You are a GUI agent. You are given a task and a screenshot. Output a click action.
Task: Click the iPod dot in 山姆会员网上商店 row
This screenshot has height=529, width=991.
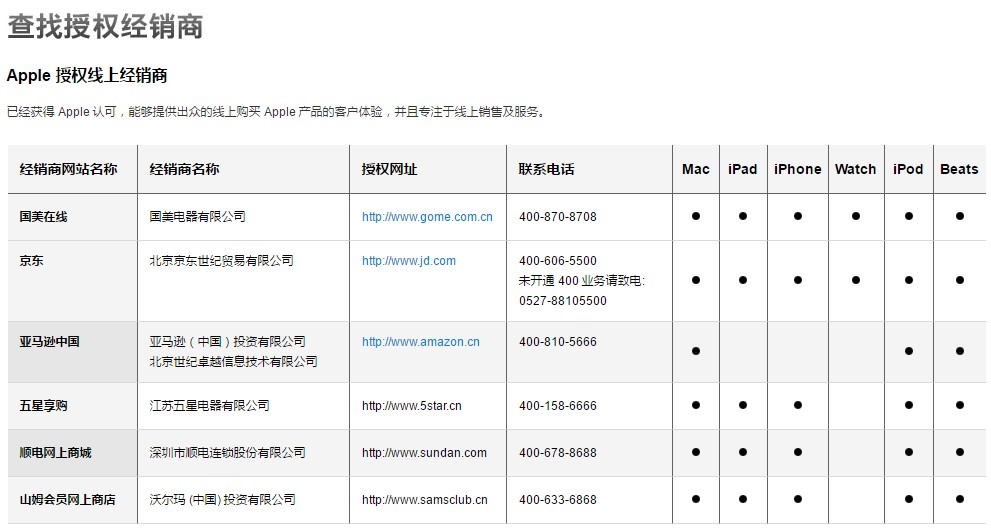coord(909,499)
